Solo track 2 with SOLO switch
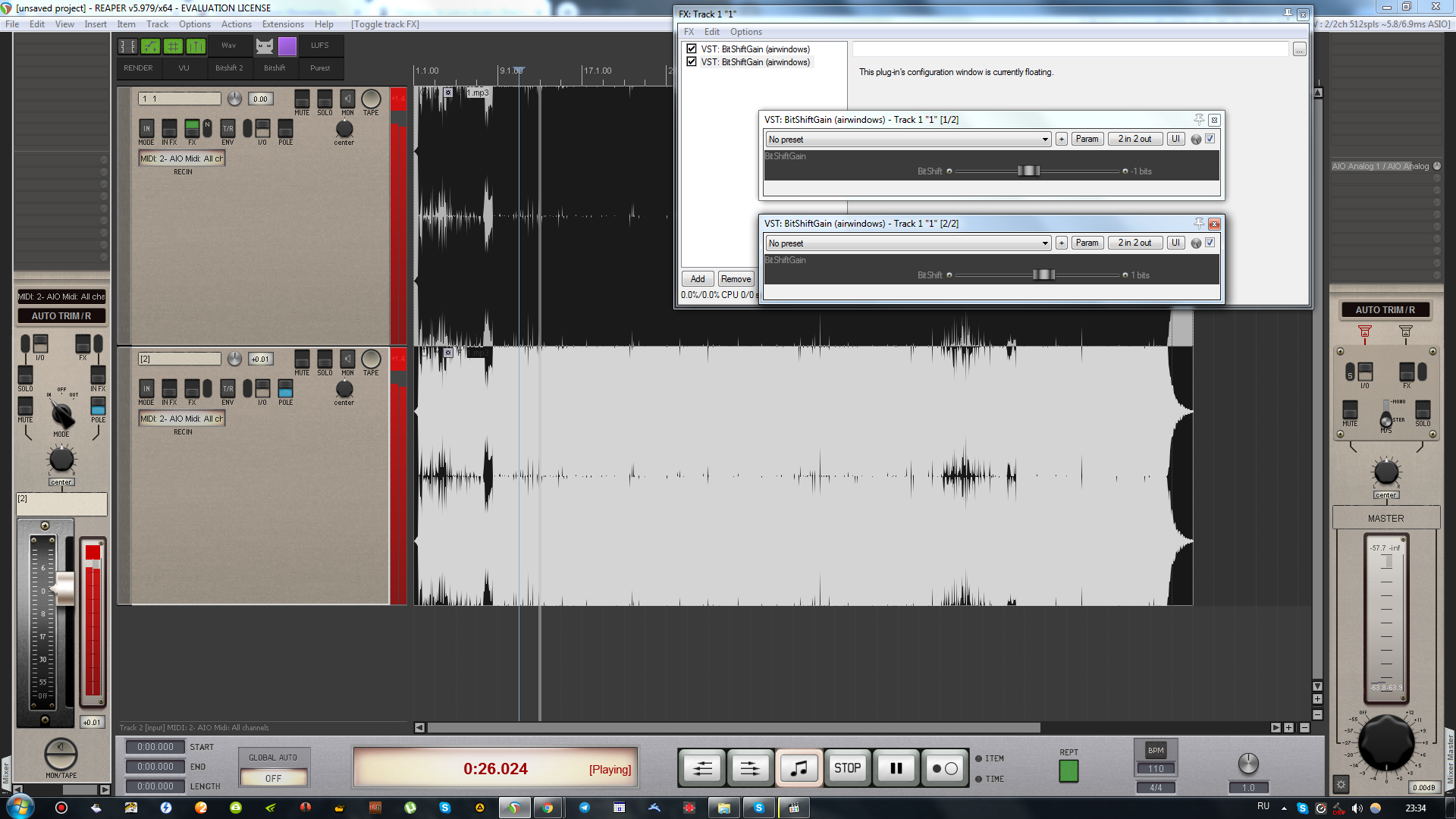 tap(325, 359)
